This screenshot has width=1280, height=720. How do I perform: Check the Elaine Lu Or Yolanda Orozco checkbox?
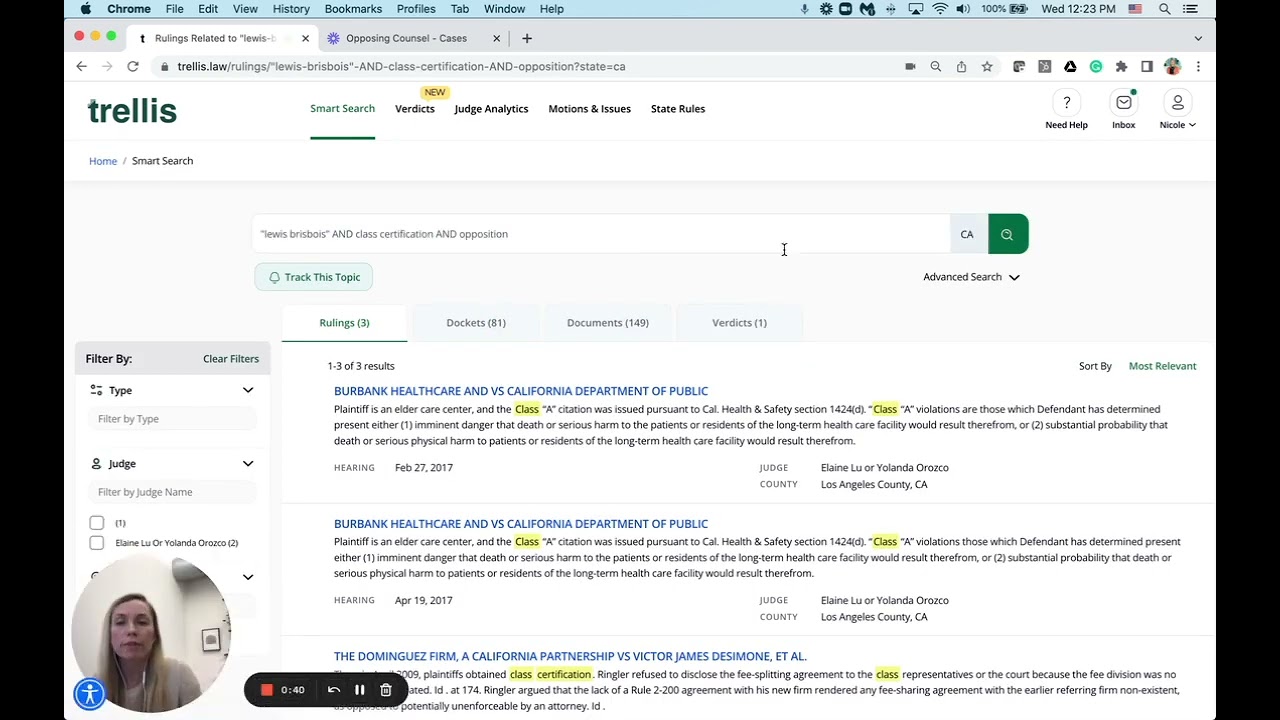click(97, 543)
